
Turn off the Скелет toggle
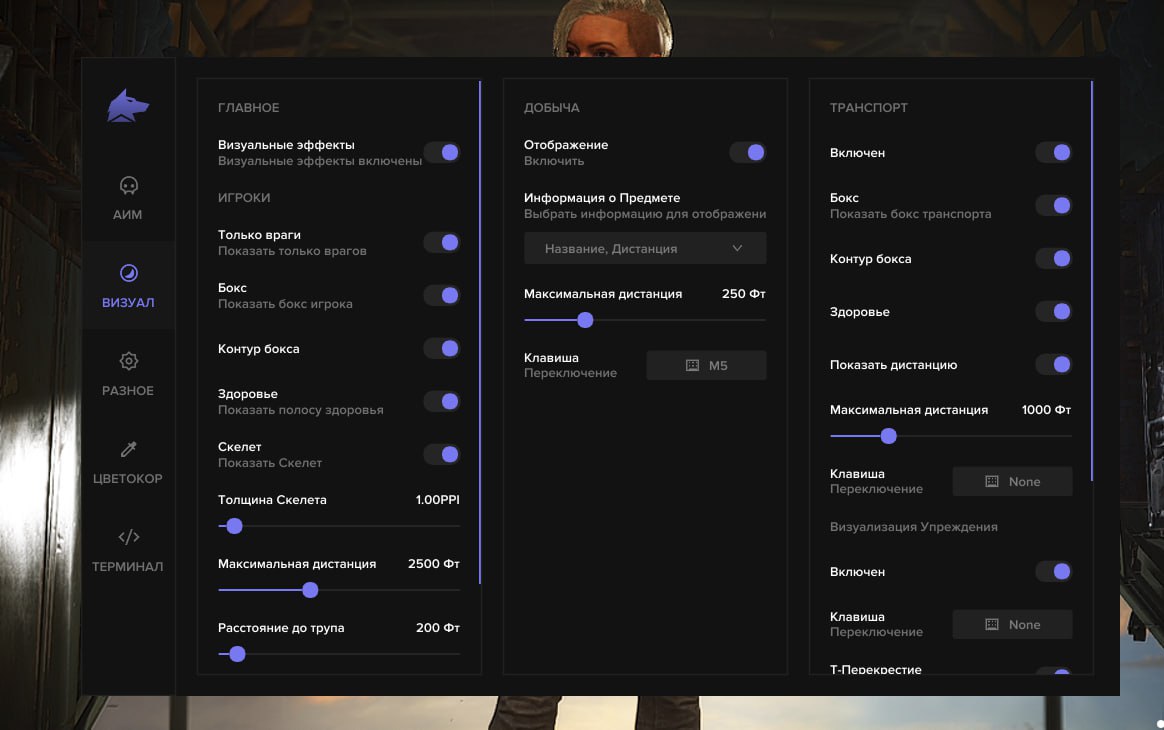pyautogui.click(x=441, y=454)
